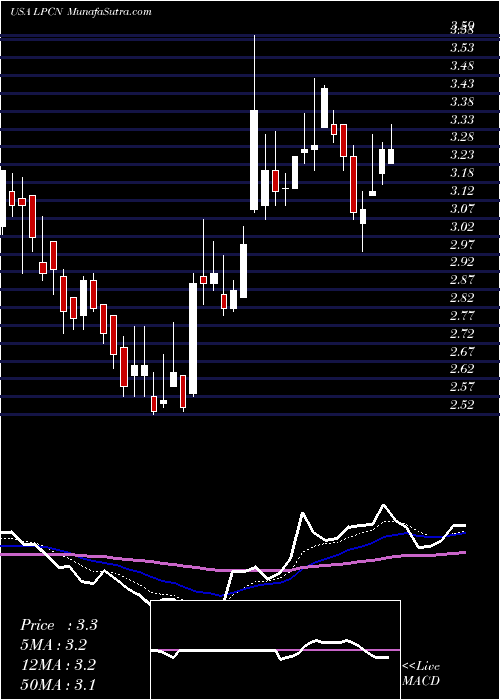Click the 2.62 price axis label

pos(462,369)
